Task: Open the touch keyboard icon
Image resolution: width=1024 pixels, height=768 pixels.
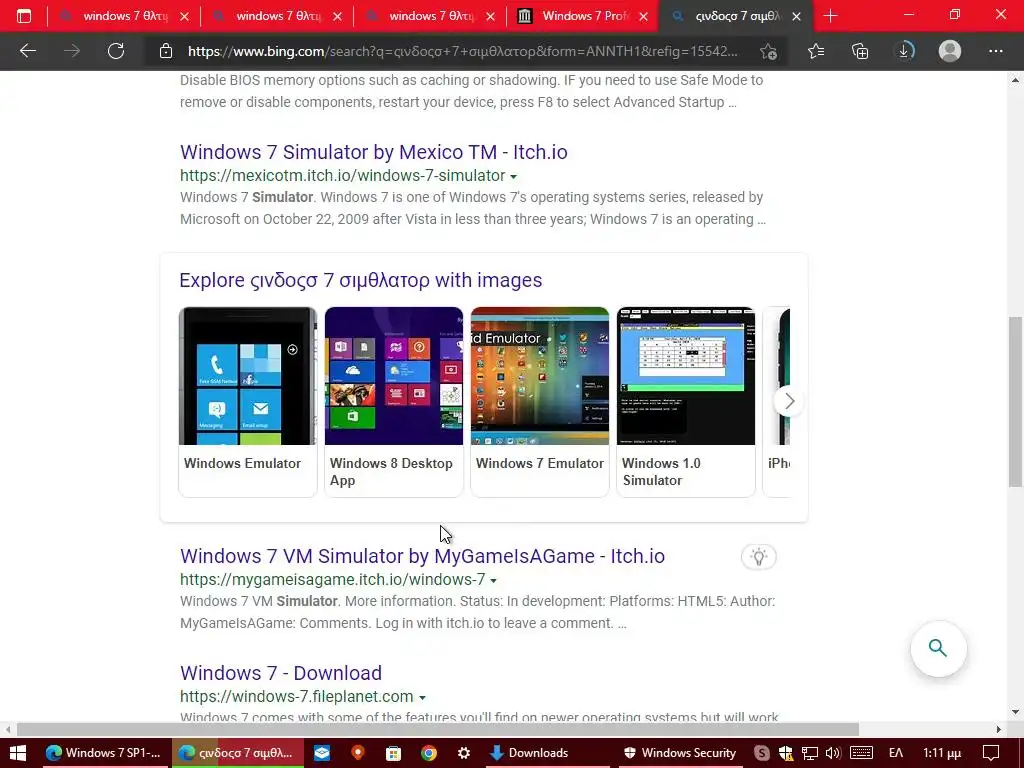Action: click(x=861, y=753)
